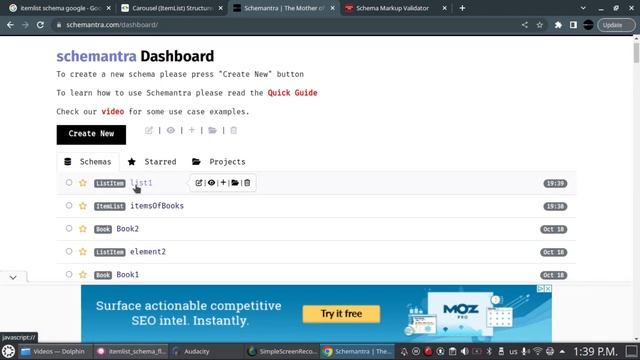The width and height of the screenshot is (640, 360).
Task: Click the Oct 18 date on Book2 row
Action: pos(553,229)
